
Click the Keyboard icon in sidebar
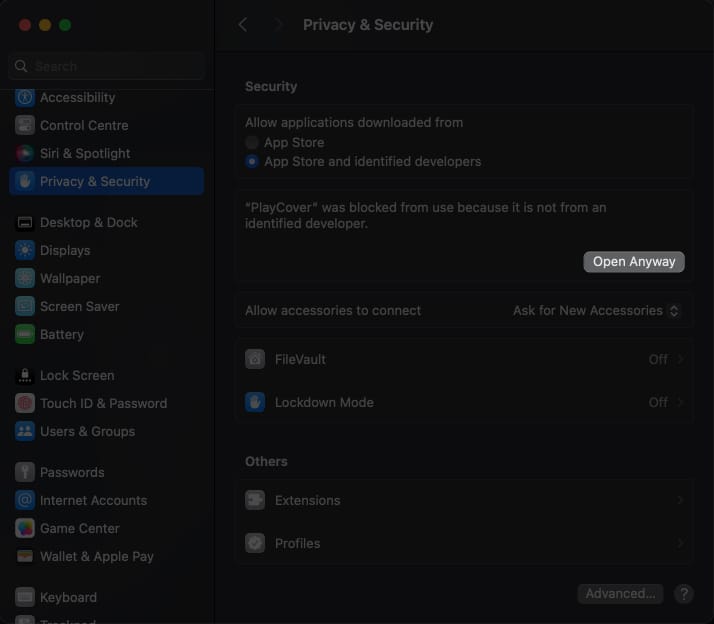(25, 597)
